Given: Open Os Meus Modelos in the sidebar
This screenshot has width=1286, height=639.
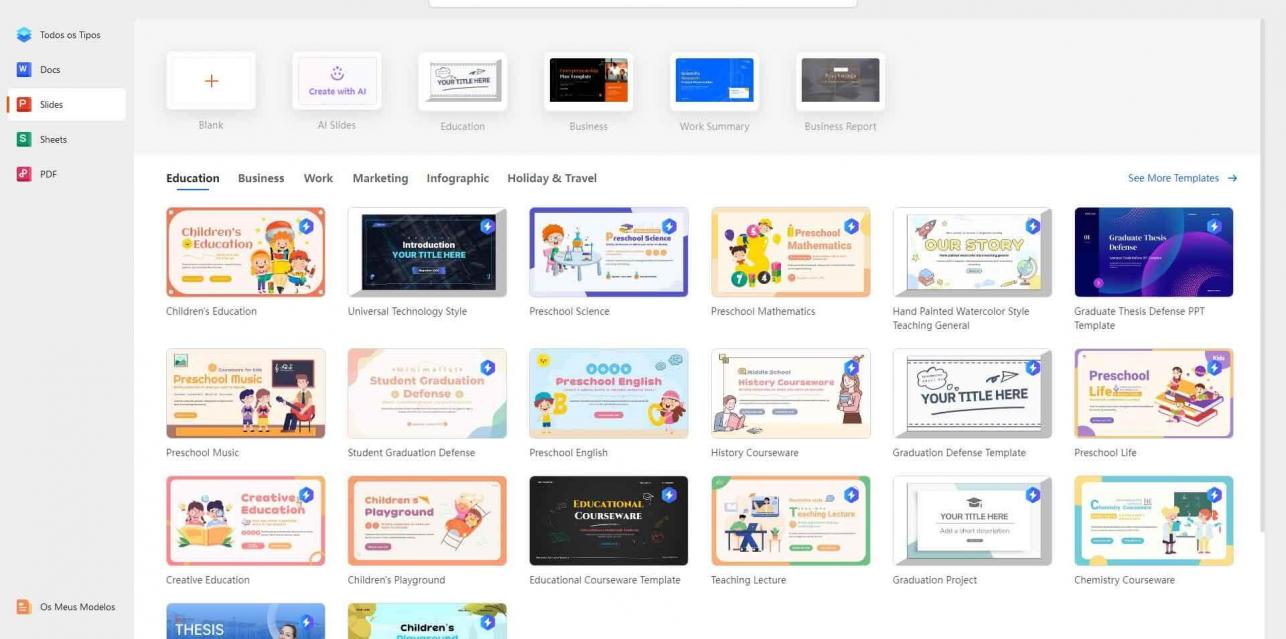Looking at the screenshot, I should [78, 607].
